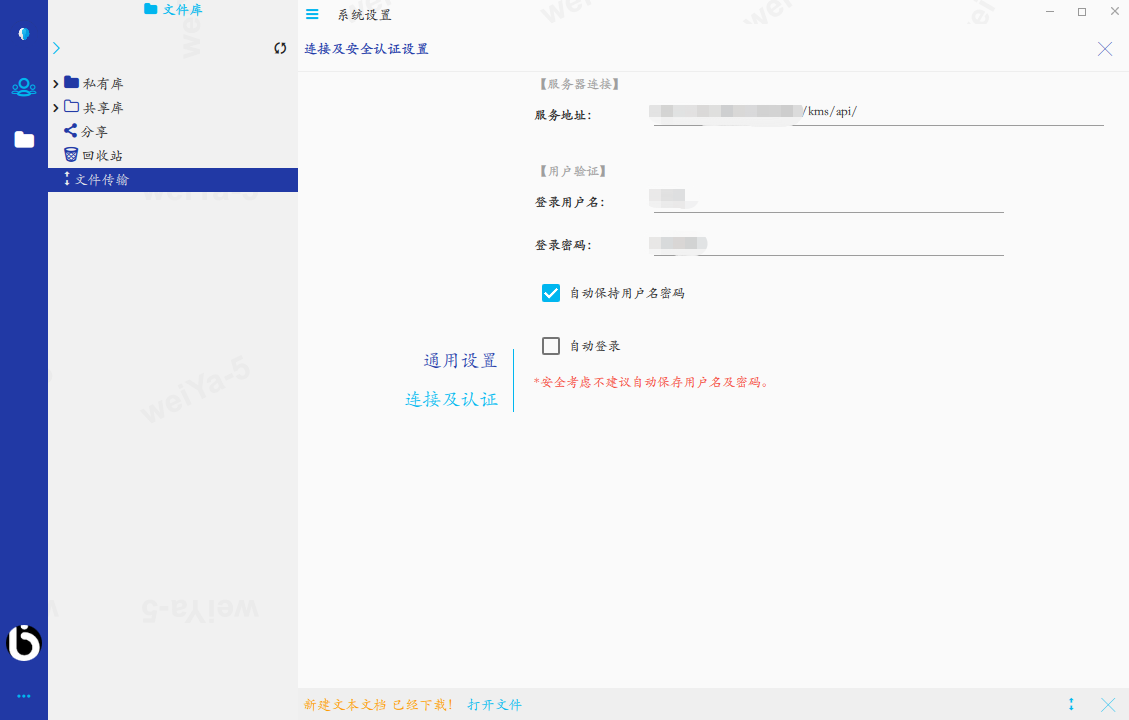The width and height of the screenshot is (1129, 720).
Task: Click the 回收站 trash bin icon
Action: pyautogui.click(x=71, y=155)
